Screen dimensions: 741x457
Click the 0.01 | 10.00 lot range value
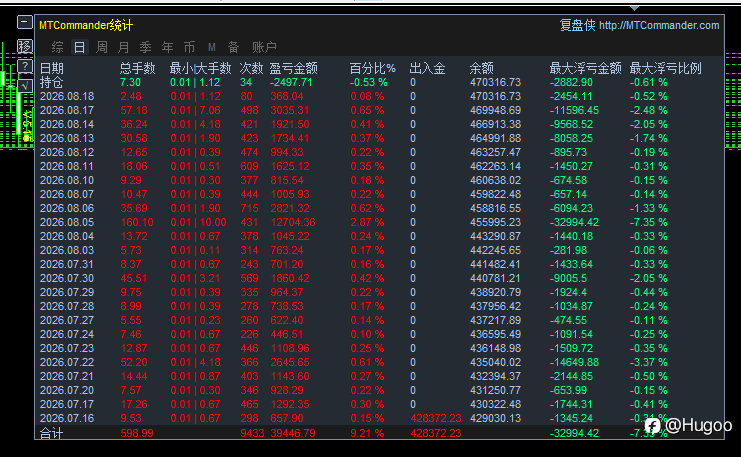(x=198, y=222)
